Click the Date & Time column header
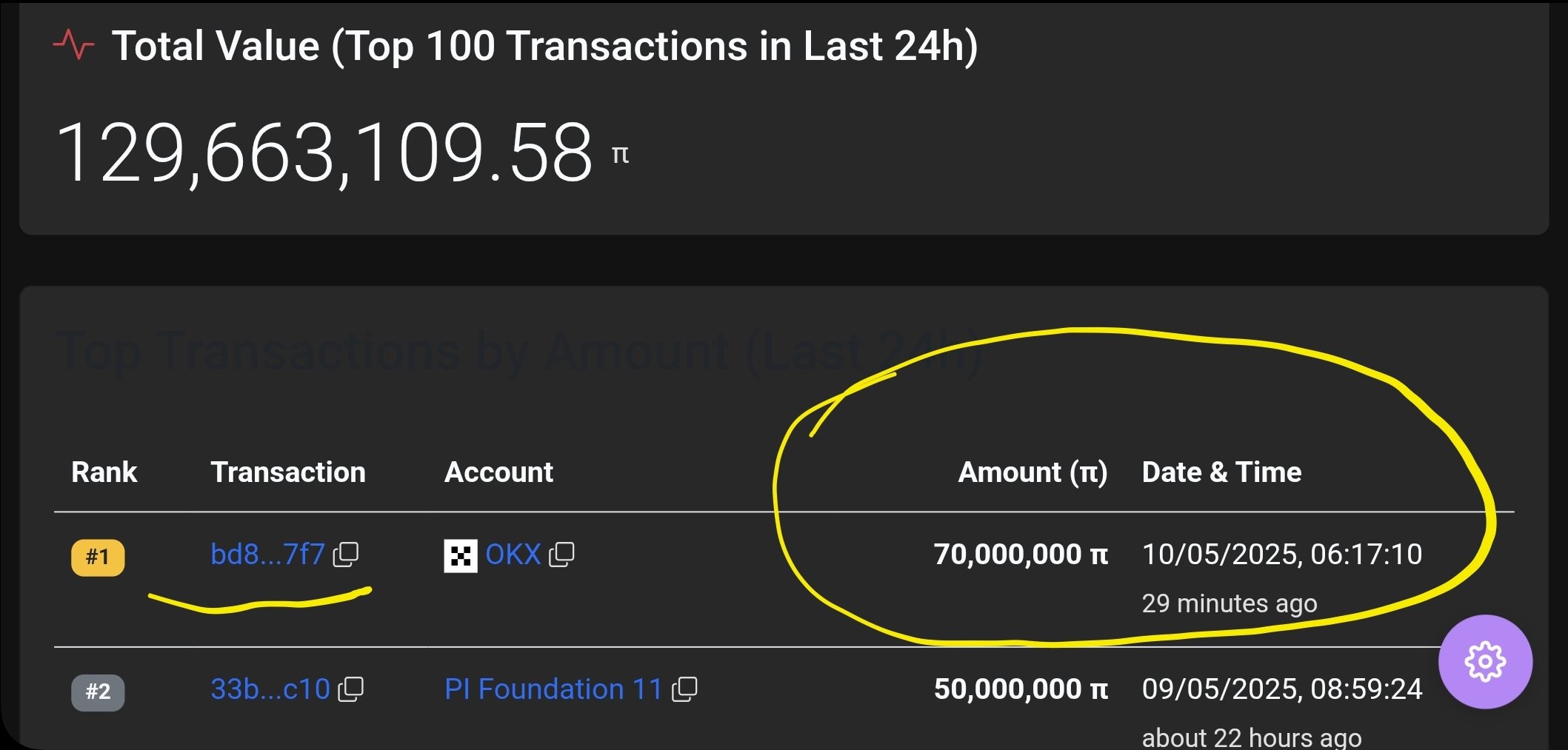This screenshot has width=1568, height=750. pos(1221,472)
